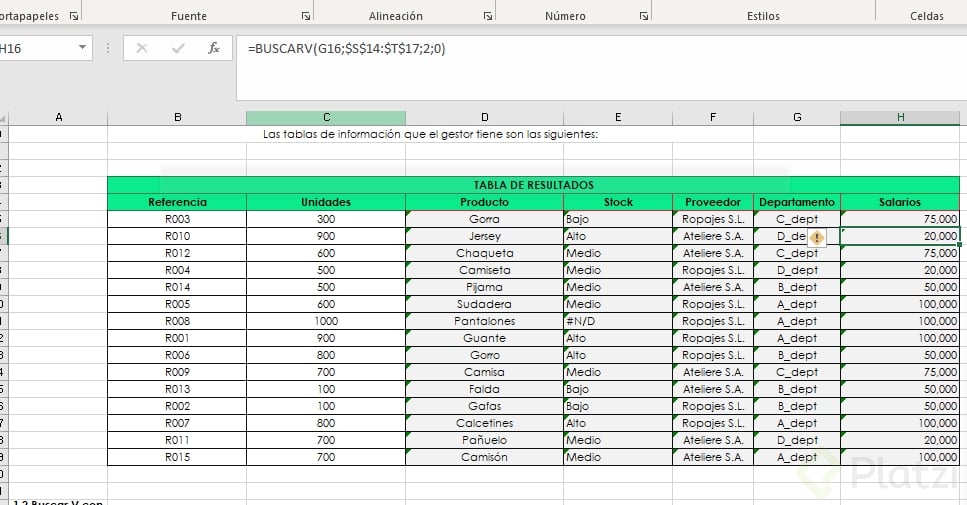The height and width of the screenshot is (505, 967).
Task: Select the Camisón product cell
Action: pos(485,457)
